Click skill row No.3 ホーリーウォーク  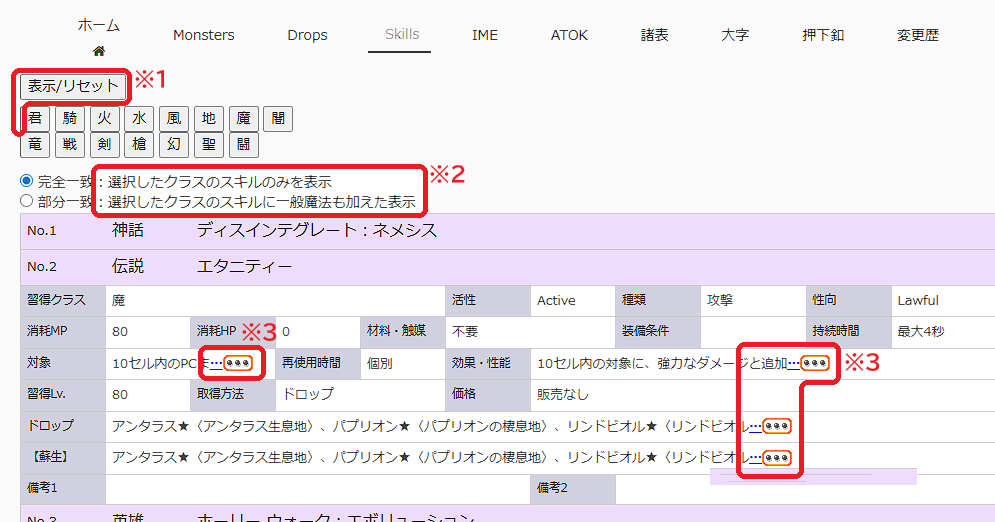508,515
